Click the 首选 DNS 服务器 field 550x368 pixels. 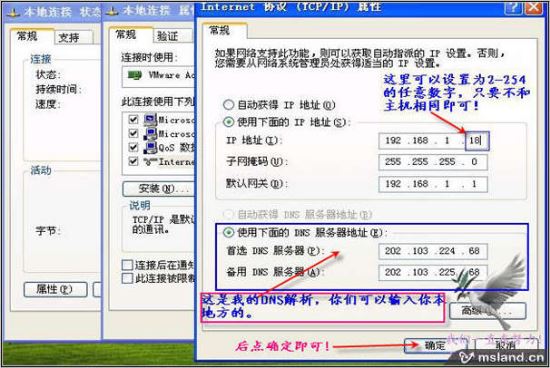coord(433,251)
